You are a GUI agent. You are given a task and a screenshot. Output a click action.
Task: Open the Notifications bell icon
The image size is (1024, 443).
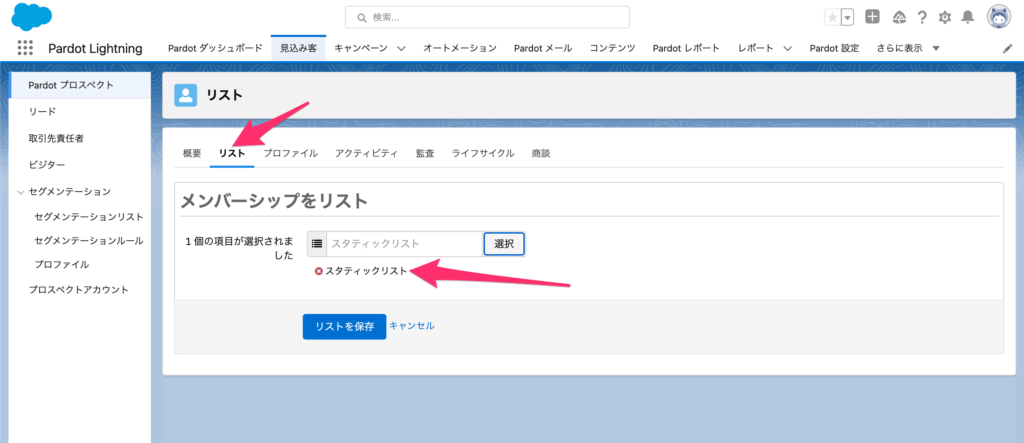pos(968,18)
